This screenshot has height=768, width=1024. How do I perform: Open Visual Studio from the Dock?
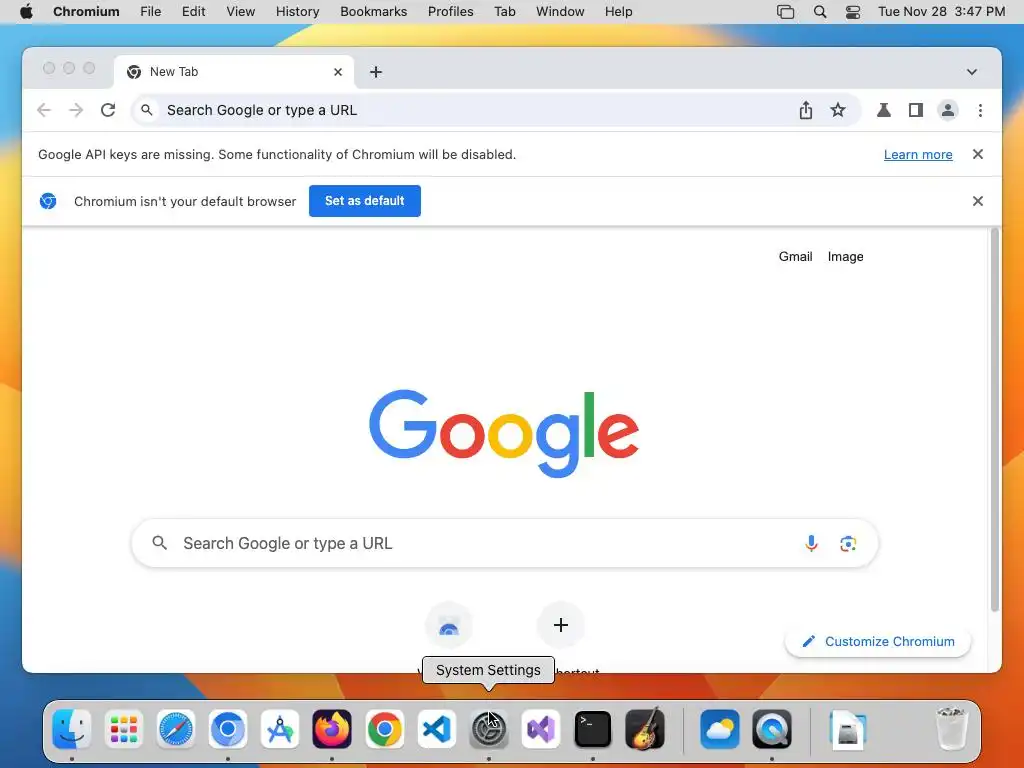coord(541,729)
